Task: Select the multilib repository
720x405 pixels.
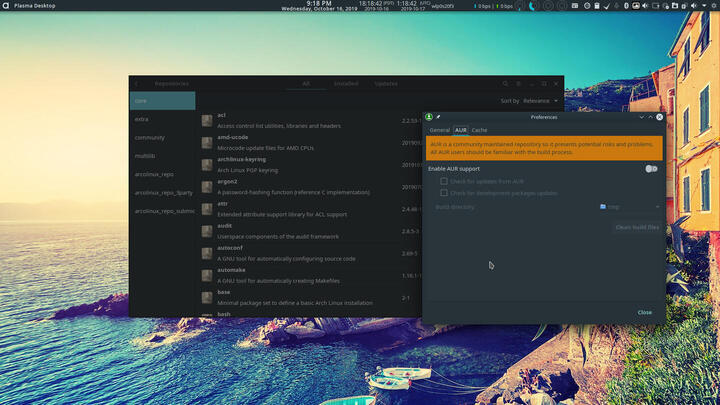Action: click(x=163, y=156)
